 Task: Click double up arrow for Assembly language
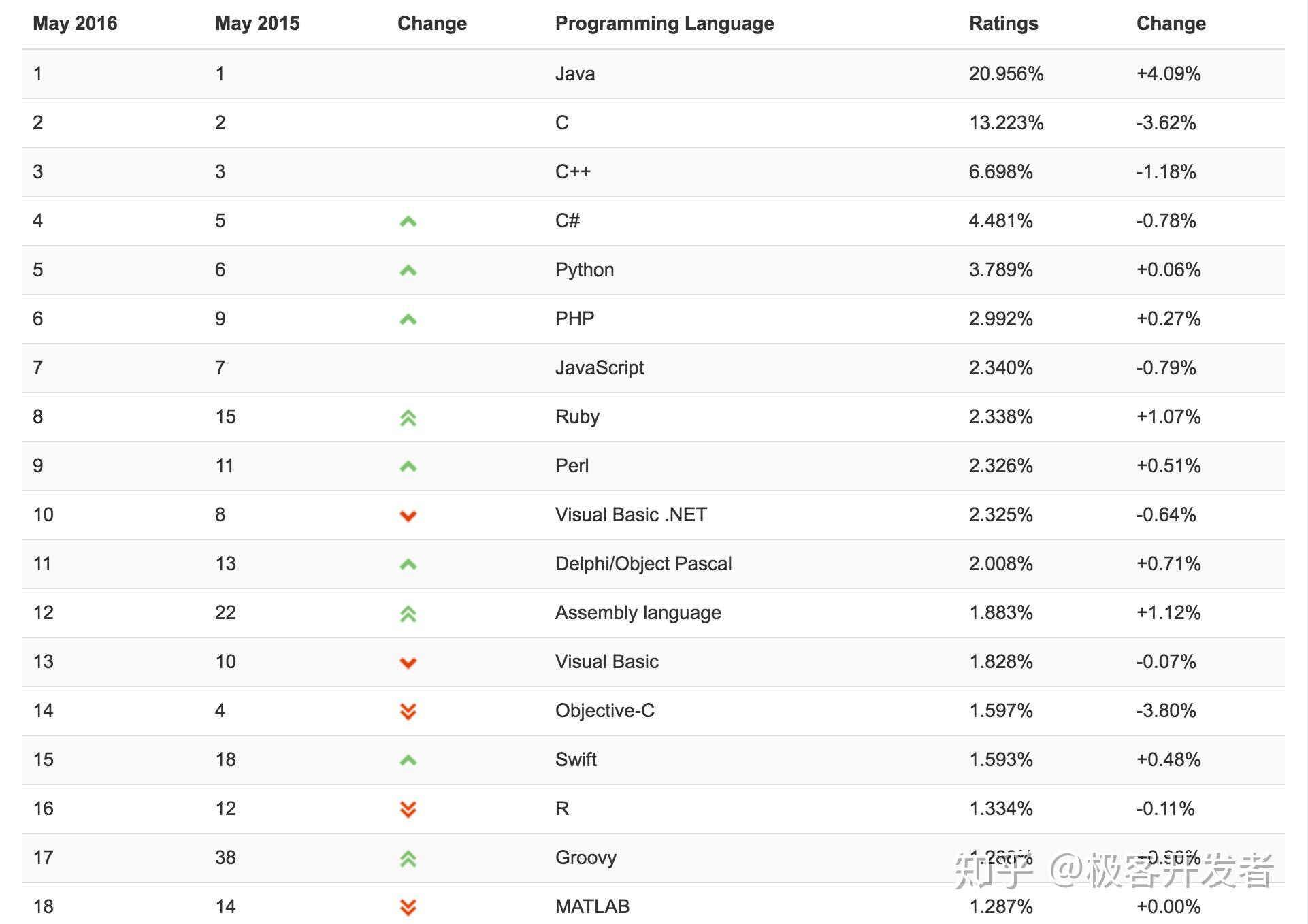[408, 614]
